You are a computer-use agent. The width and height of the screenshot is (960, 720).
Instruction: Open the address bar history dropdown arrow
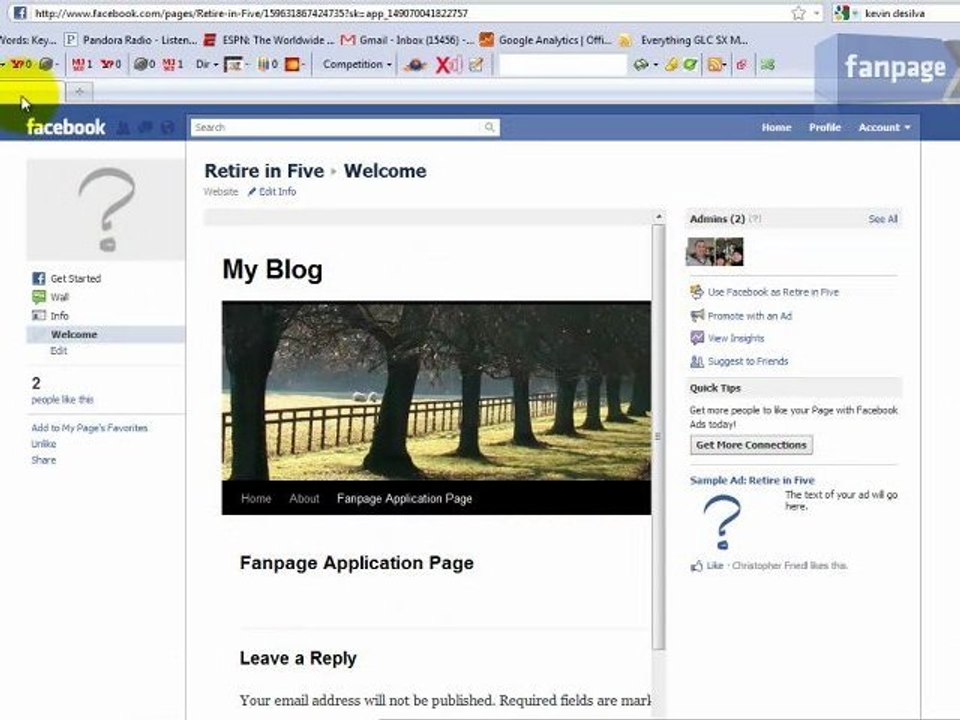coord(816,13)
